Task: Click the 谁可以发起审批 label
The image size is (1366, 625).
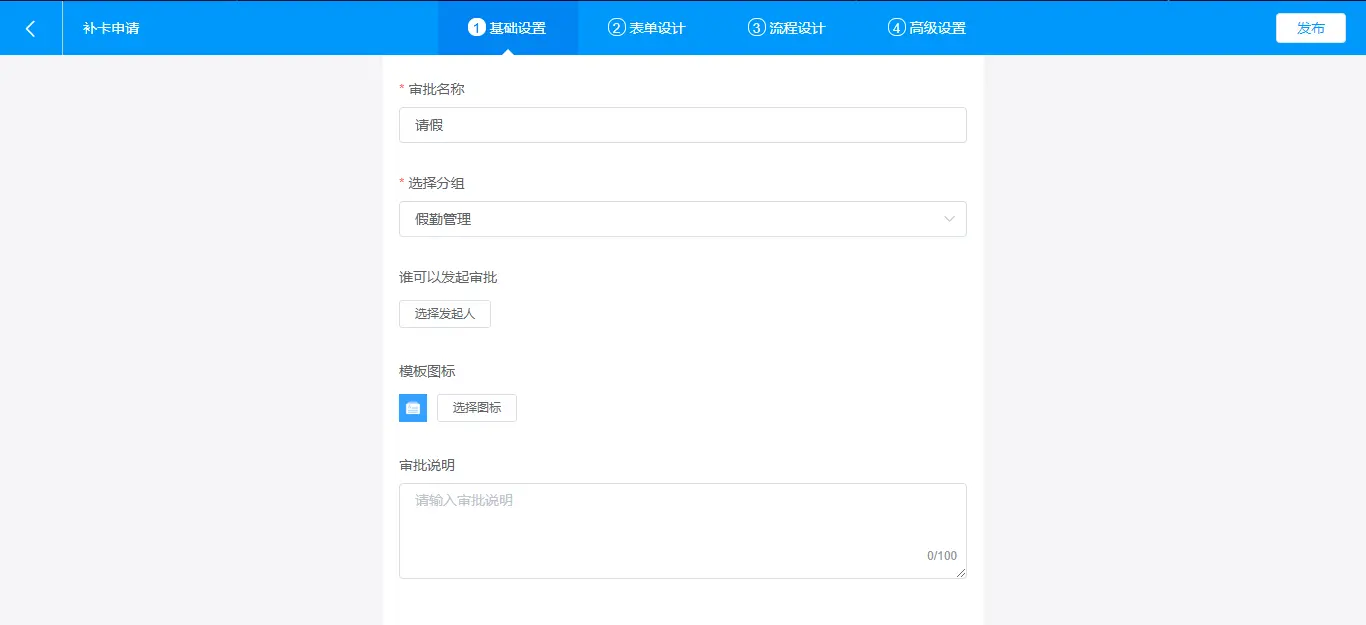Action: point(448,277)
